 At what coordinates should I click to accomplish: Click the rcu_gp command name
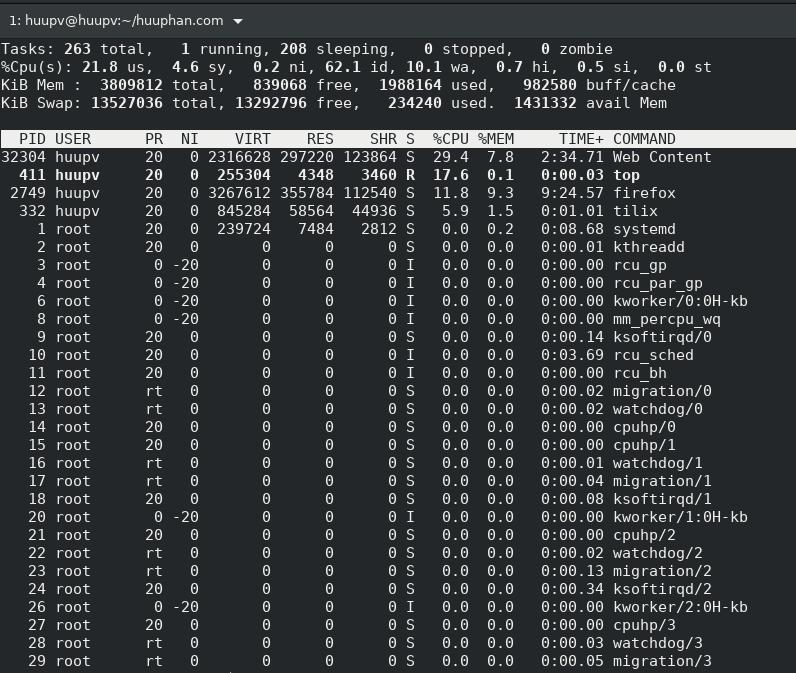click(640, 265)
